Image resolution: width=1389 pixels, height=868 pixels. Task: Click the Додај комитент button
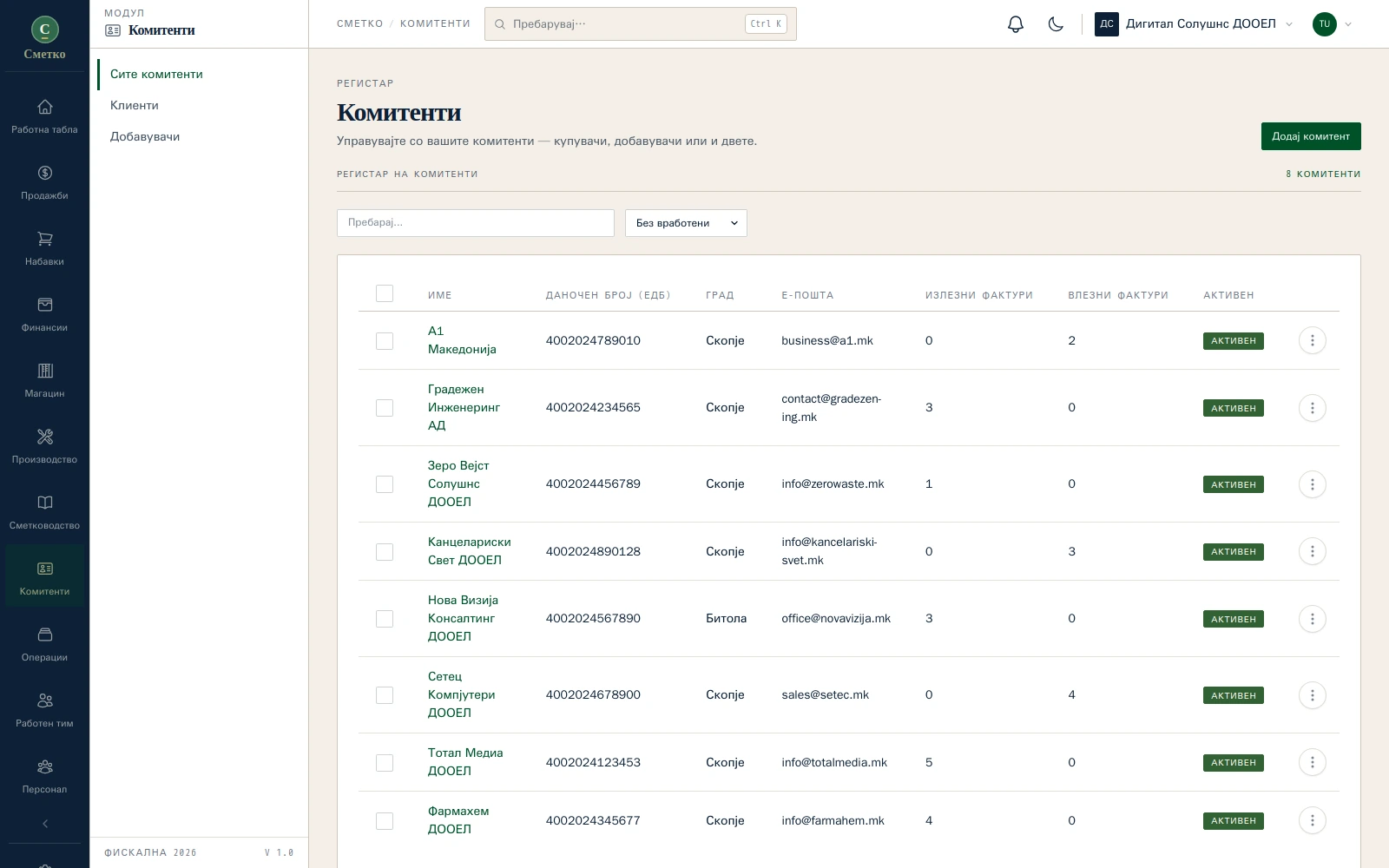[1311, 136]
